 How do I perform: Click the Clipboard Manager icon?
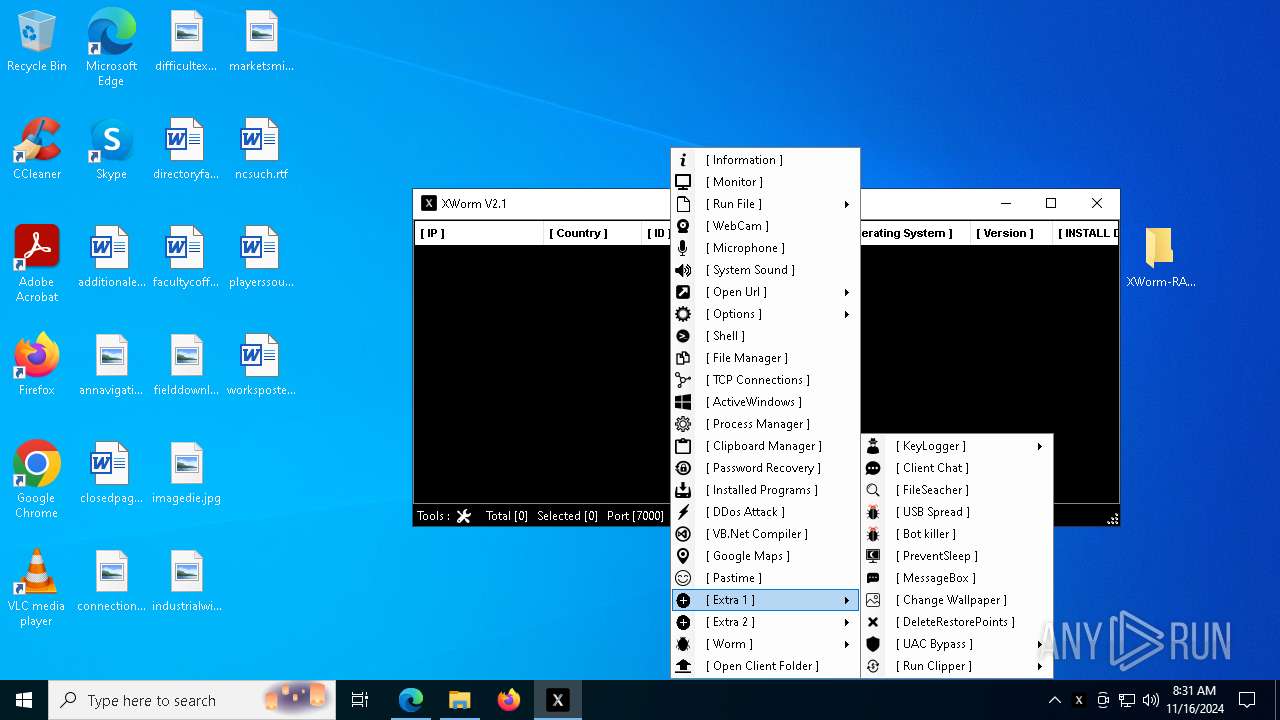(683, 446)
